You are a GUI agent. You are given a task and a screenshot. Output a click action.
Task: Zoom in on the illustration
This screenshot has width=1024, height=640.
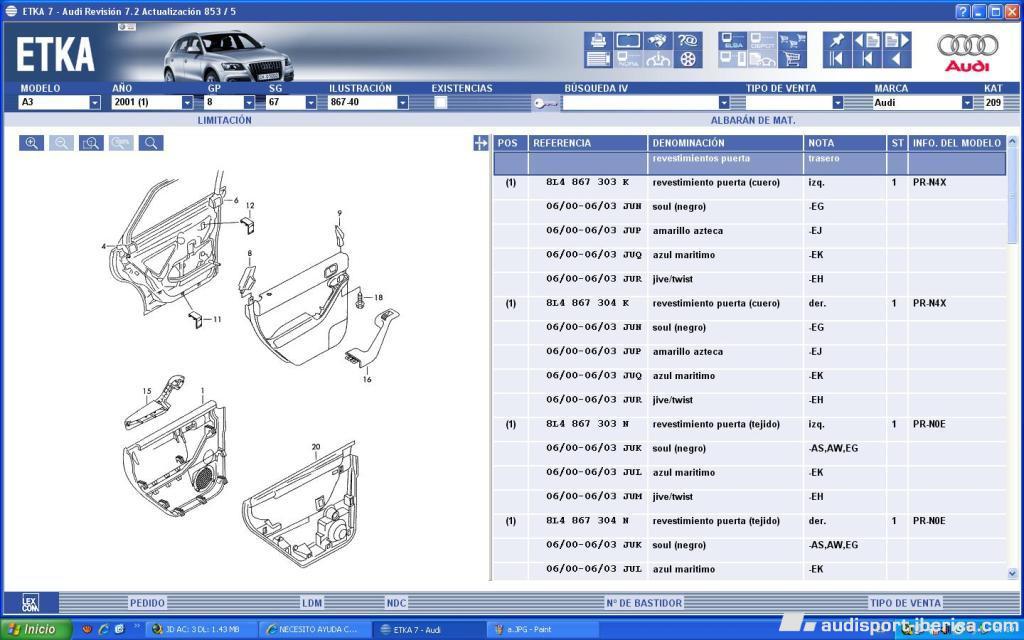(31, 143)
